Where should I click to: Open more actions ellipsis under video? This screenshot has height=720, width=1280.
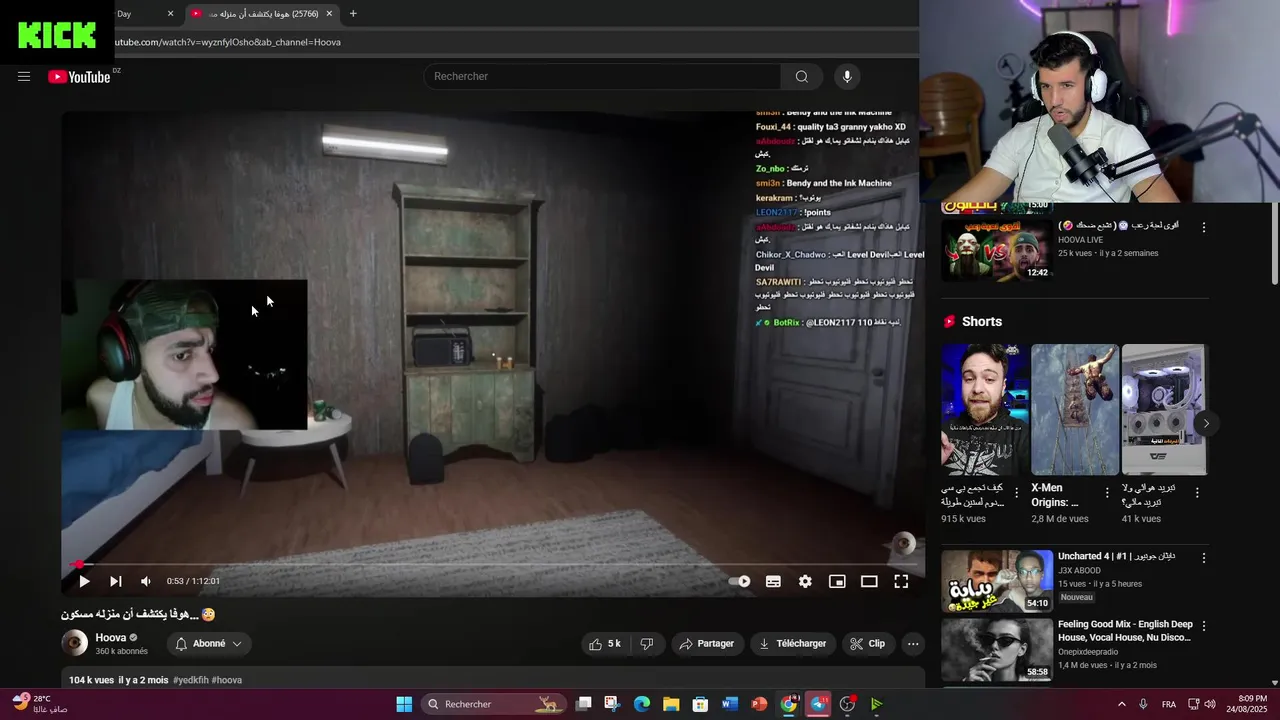[912, 644]
